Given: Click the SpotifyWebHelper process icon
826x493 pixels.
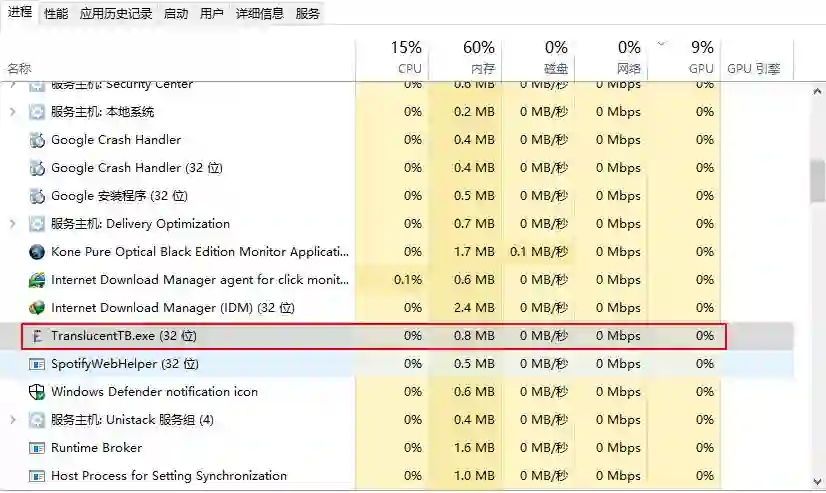Looking at the screenshot, I should pyautogui.click(x=38, y=364).
